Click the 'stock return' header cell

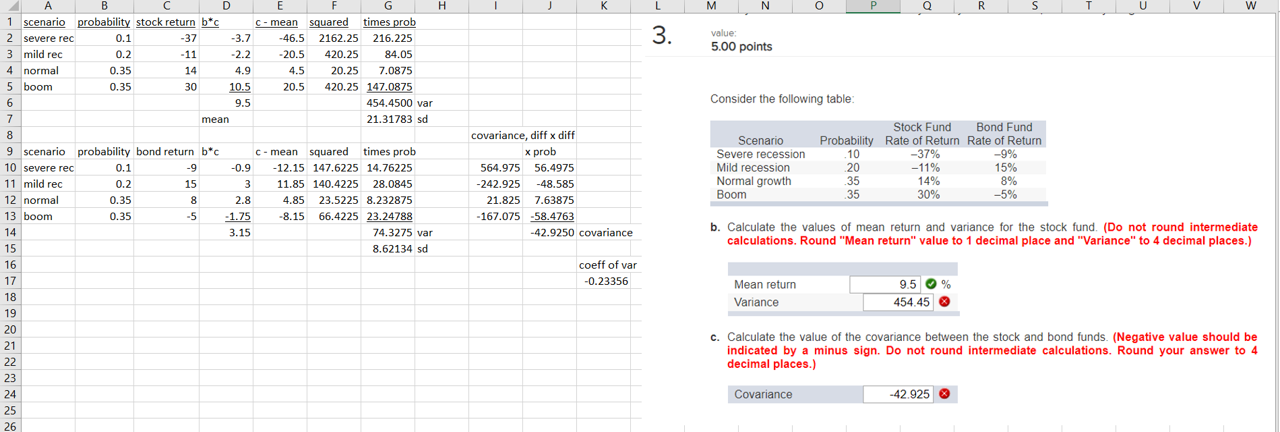click(166, 22)
